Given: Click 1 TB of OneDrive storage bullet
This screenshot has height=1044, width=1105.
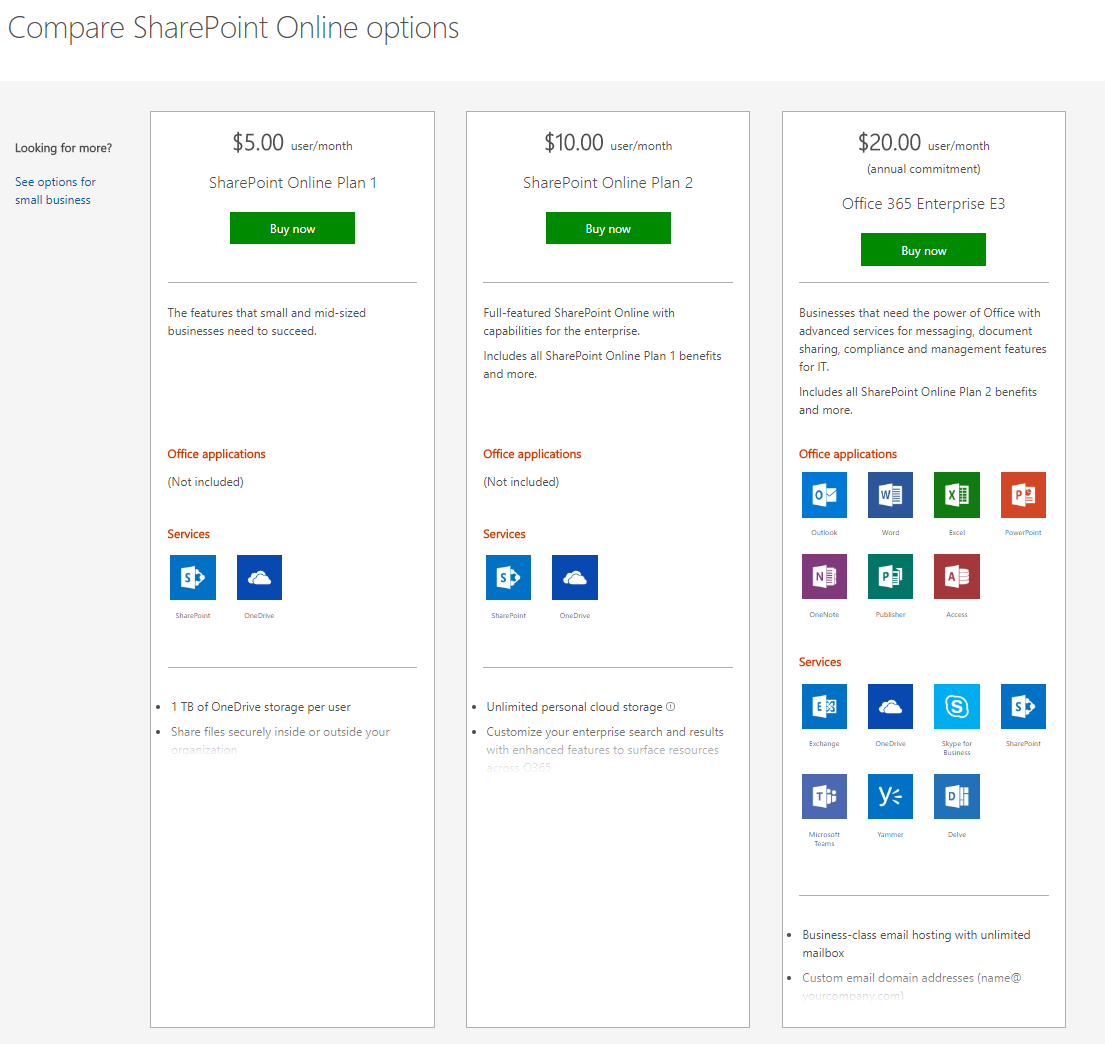Looking at the screenshot, I should (x=261, y=707).
